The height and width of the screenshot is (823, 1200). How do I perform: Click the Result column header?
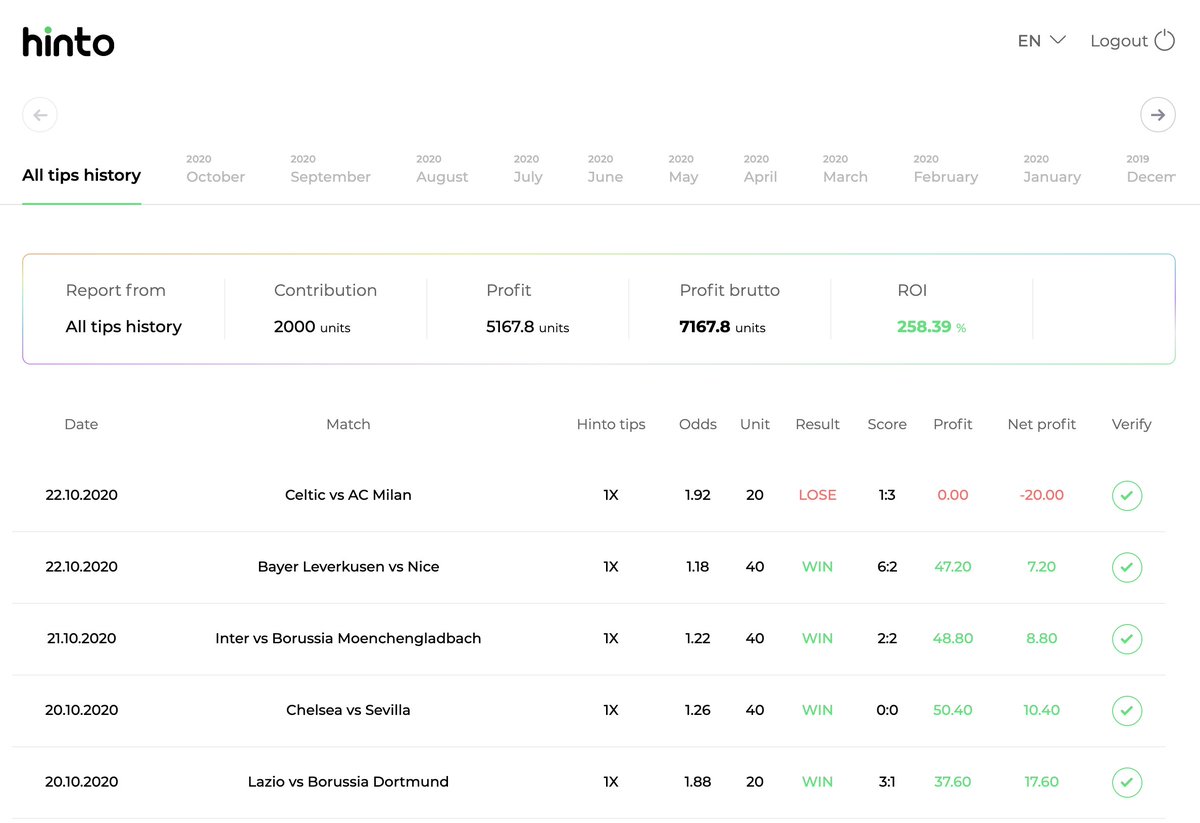(x=818, y=424)
